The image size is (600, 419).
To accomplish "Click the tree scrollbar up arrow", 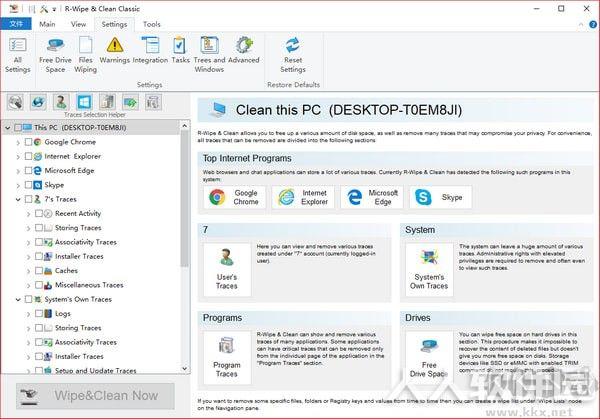I will coord(185,126).
